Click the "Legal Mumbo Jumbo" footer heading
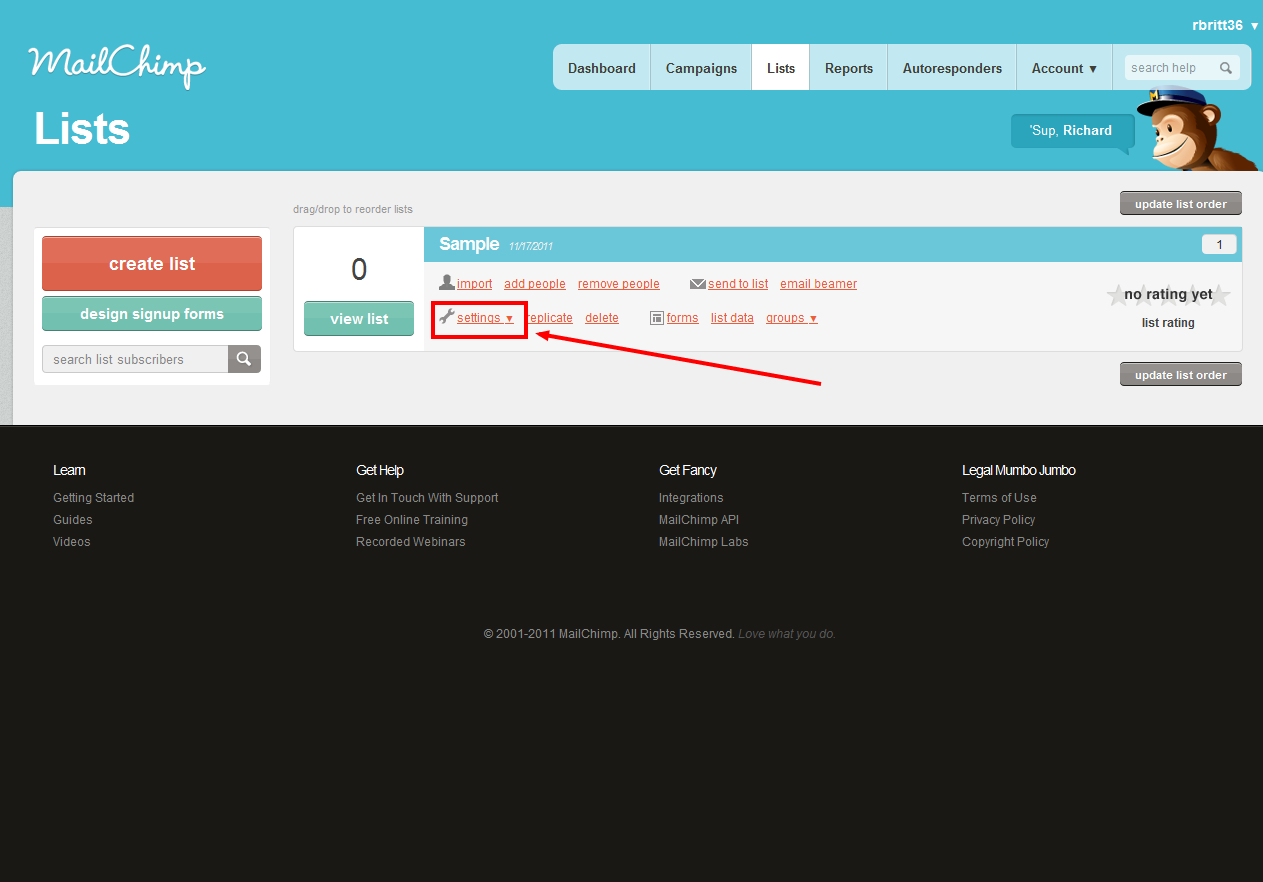 (x=1019, y=470)
